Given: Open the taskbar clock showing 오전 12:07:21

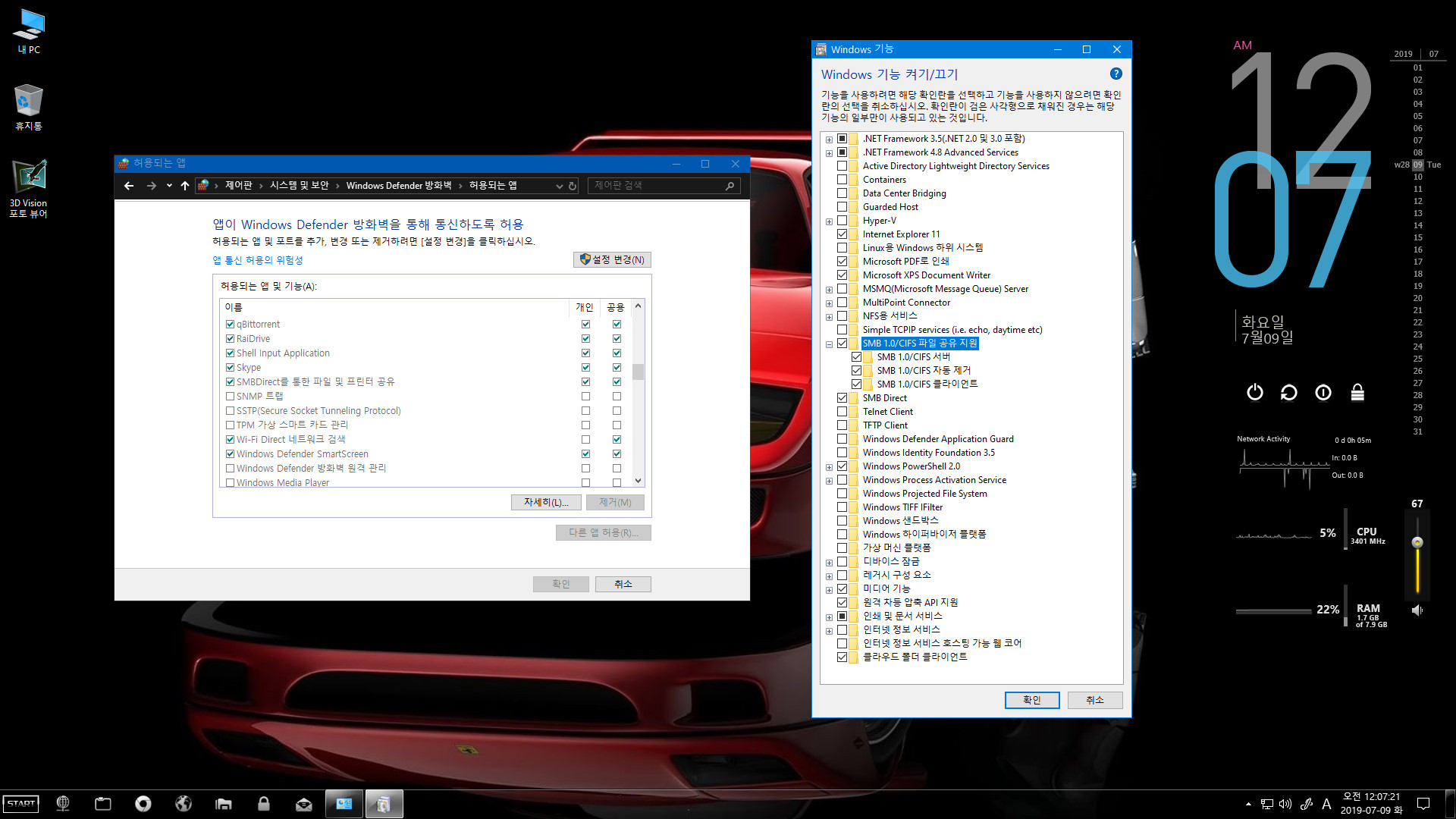Looking at the screenshot, I should (x=1371, y=804).
